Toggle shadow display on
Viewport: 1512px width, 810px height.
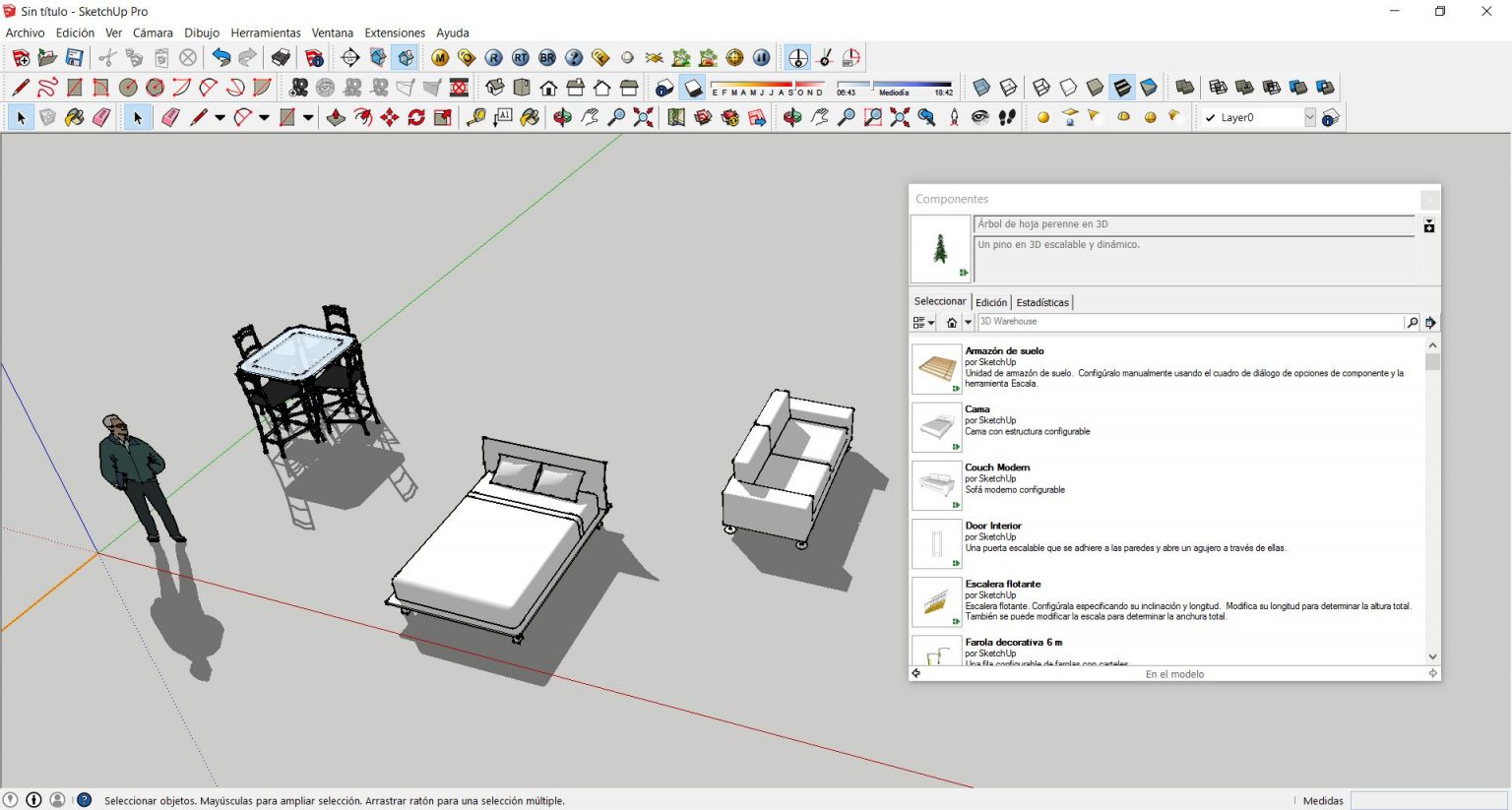[x=691, y=88]
